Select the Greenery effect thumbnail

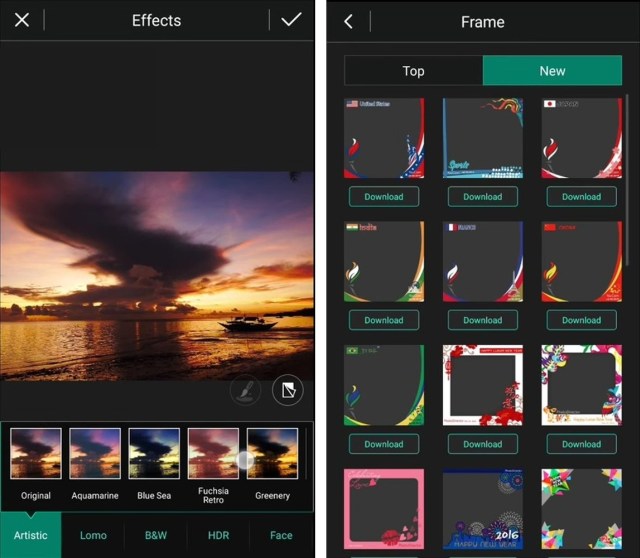272,454
